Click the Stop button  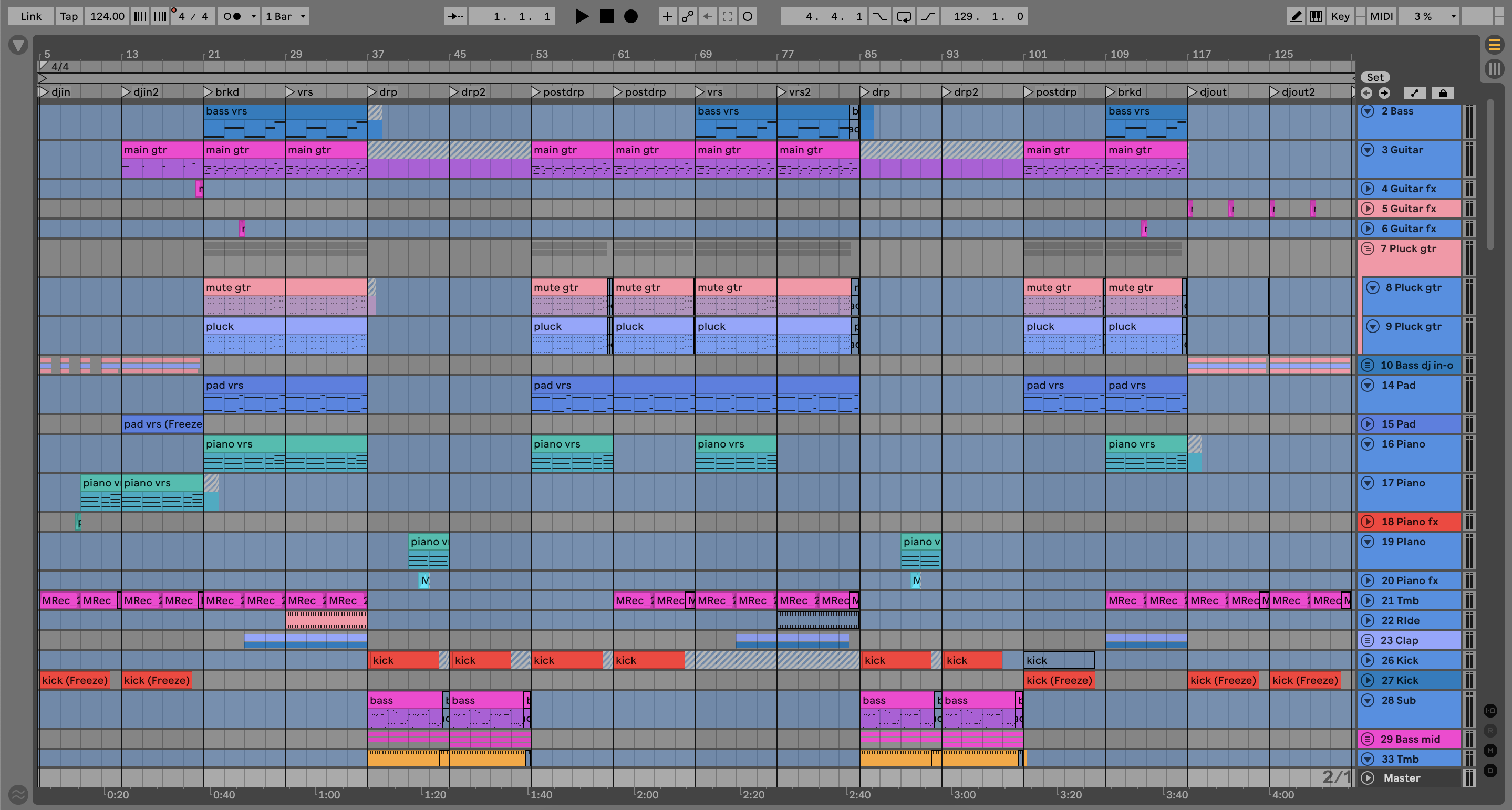tap(606, 16)
